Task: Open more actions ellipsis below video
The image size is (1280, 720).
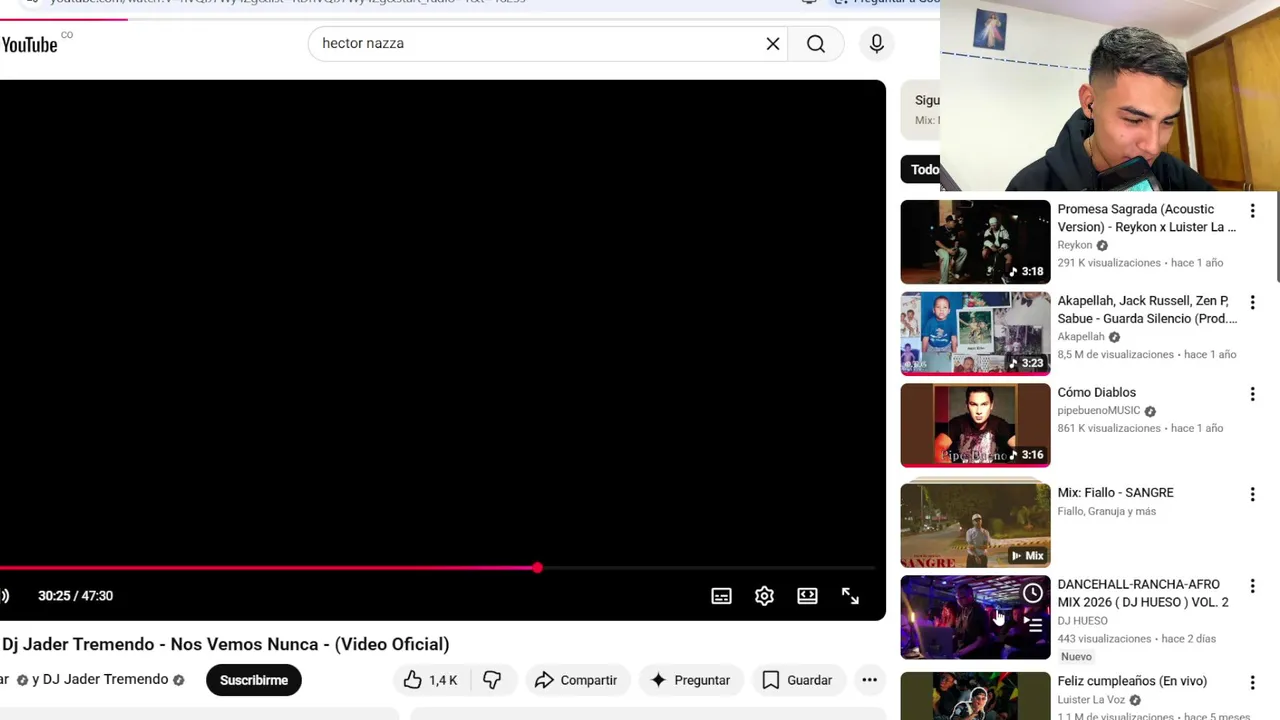Action: click(870, 680)
